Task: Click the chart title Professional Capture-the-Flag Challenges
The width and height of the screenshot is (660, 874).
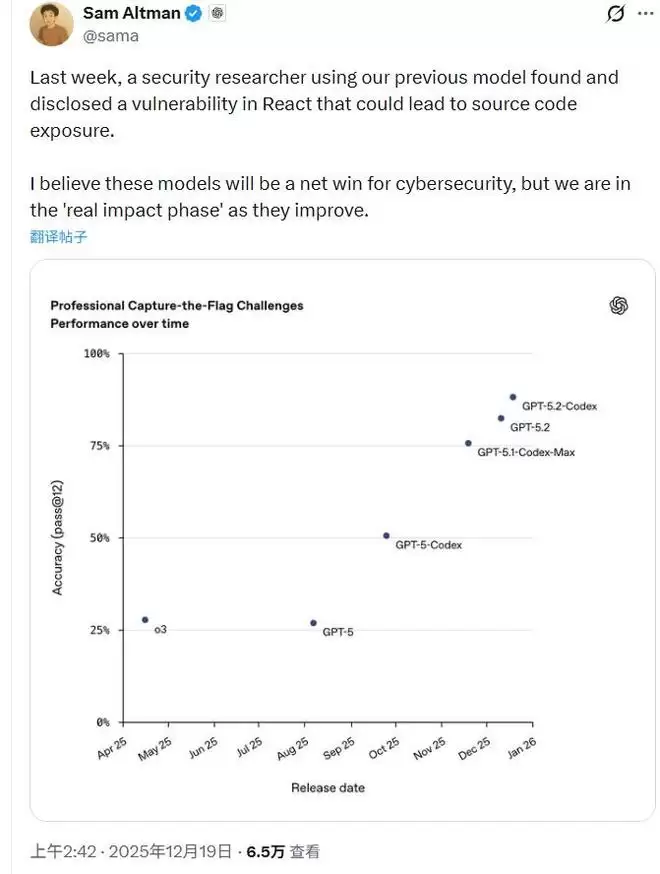Action: 176,306
